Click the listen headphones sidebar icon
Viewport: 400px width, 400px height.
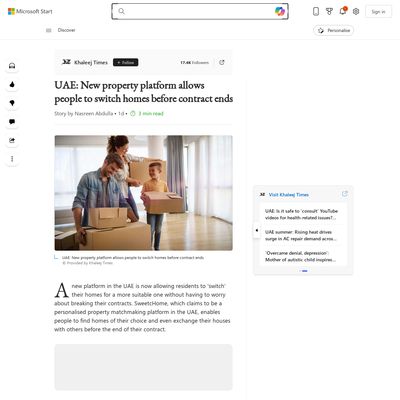[x=12, y=66]
